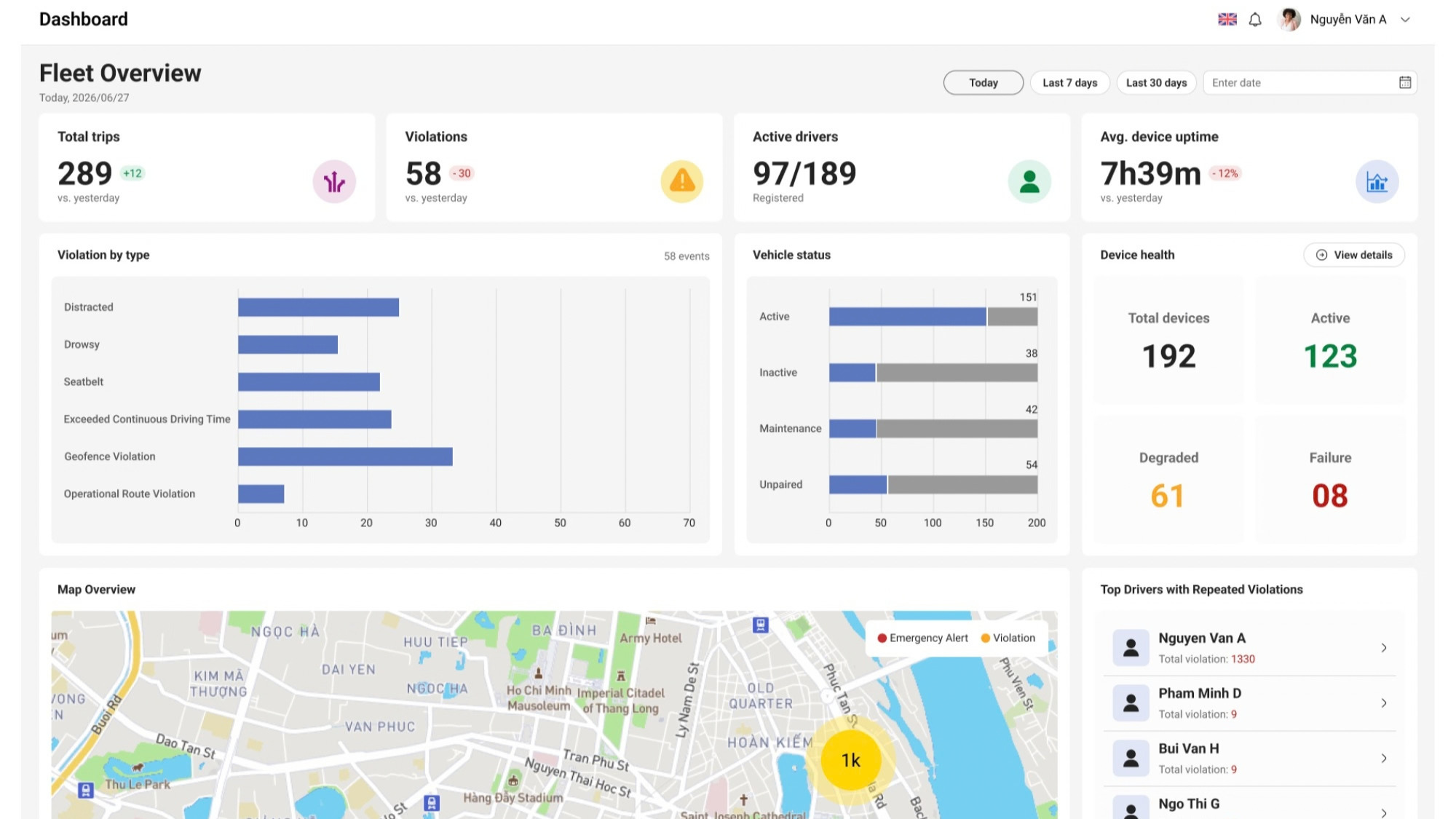This screenshot has width=1456, height=819.
Task: Click the Geofence Violation bar
Action: [x=345, y=456]
